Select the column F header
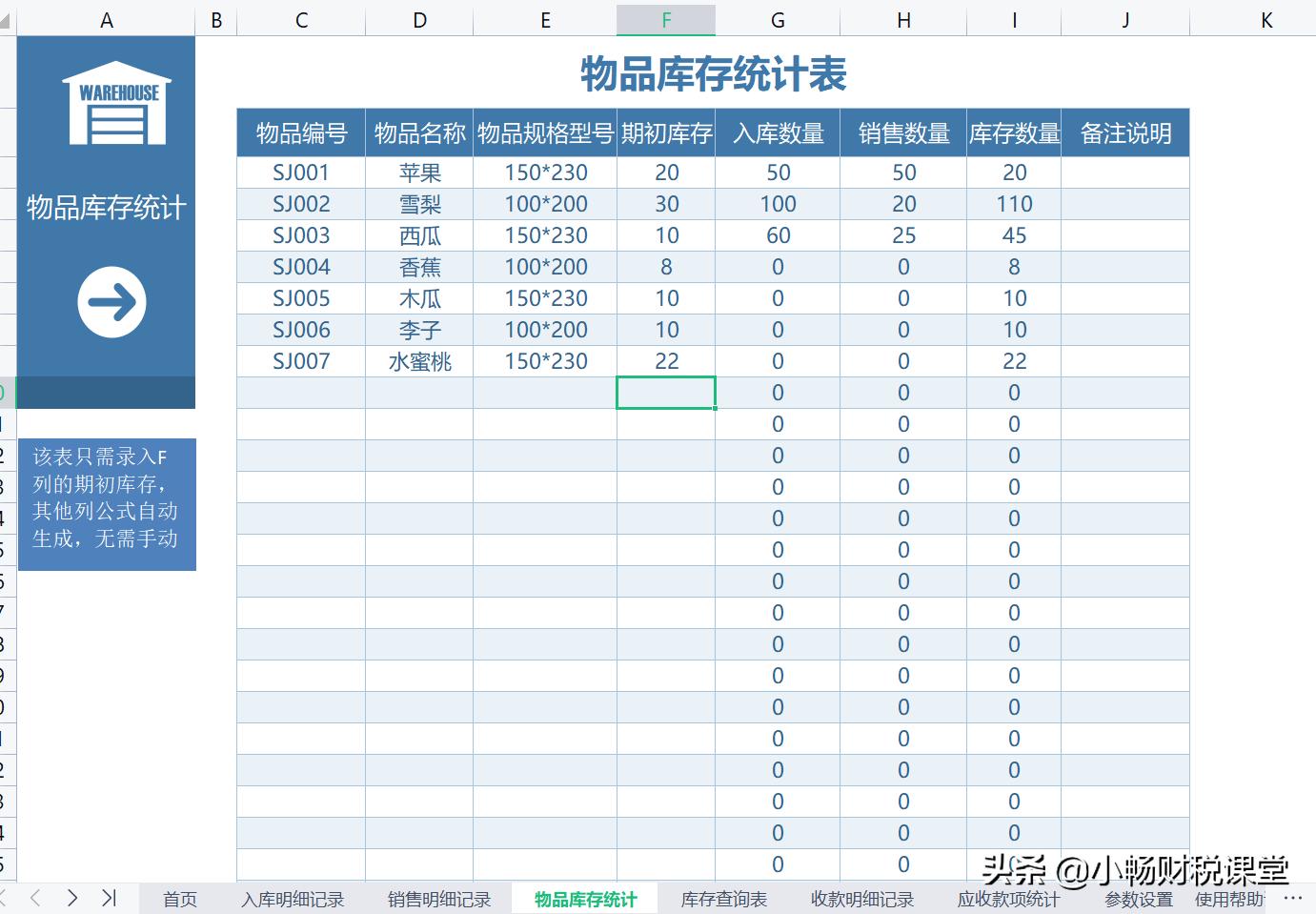The height and width of the screenshot is (914, 1316). pyautogui.click(x=666, y=19)
